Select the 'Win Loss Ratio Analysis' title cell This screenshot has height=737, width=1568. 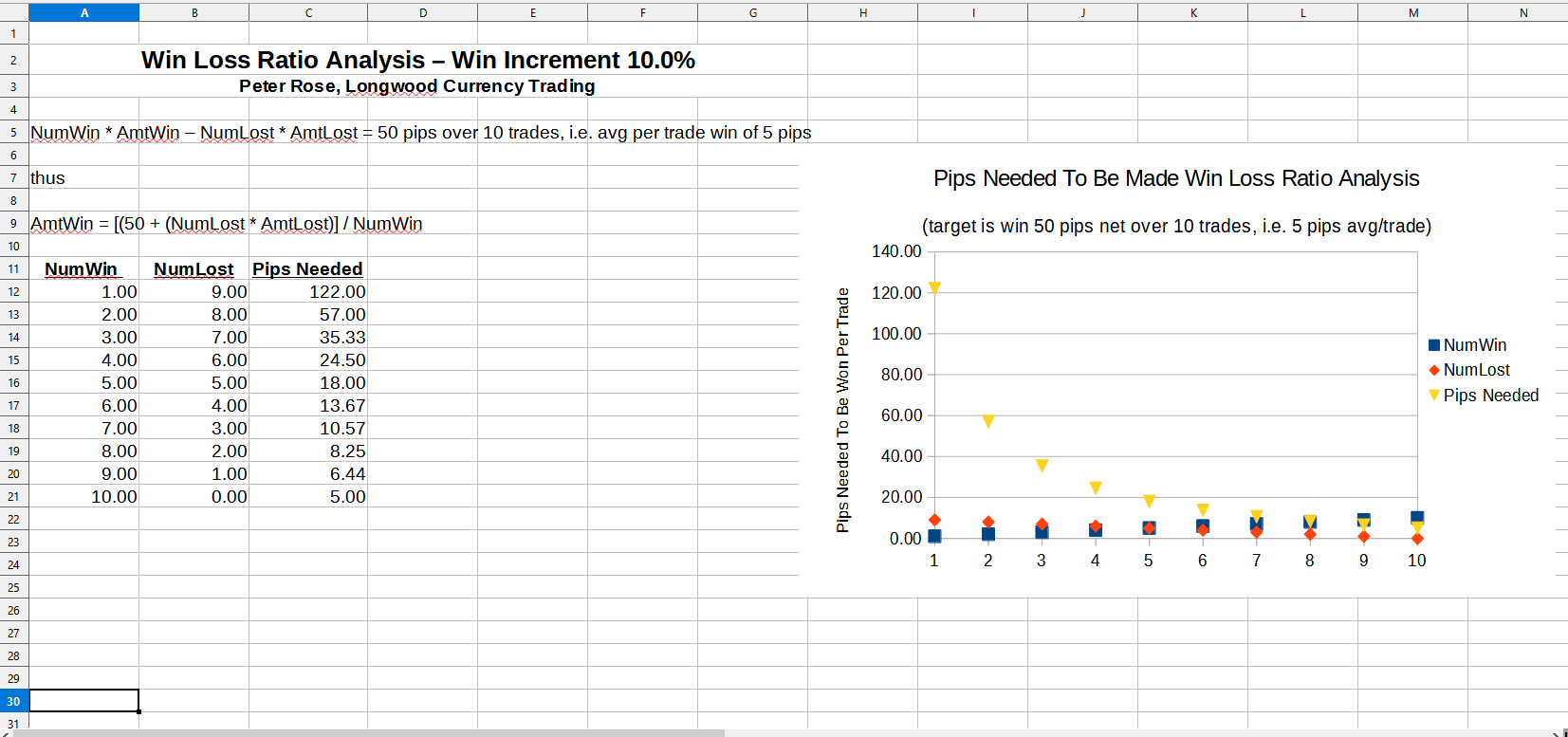pos(417,60)
